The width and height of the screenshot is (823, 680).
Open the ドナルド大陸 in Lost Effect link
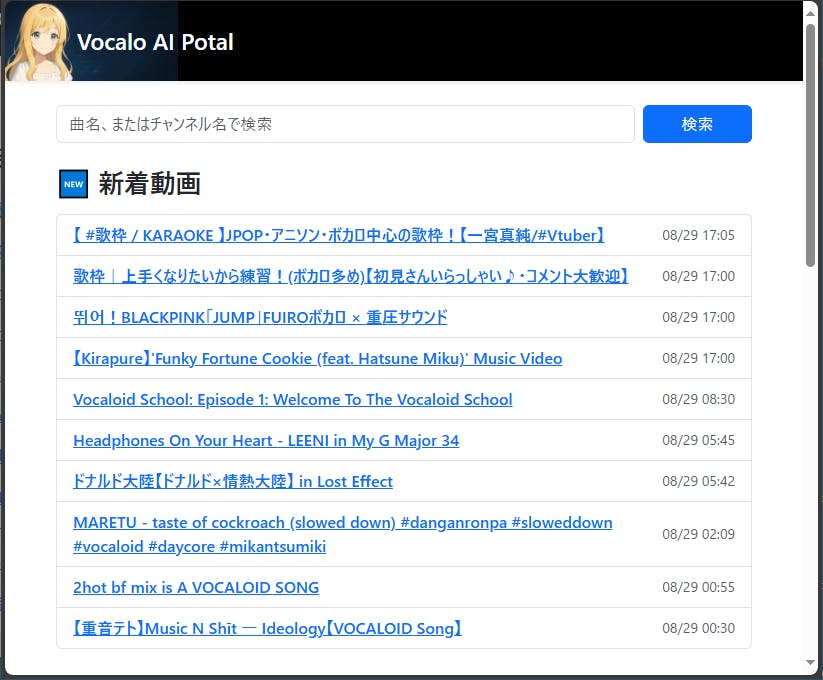tap(233, 481)
